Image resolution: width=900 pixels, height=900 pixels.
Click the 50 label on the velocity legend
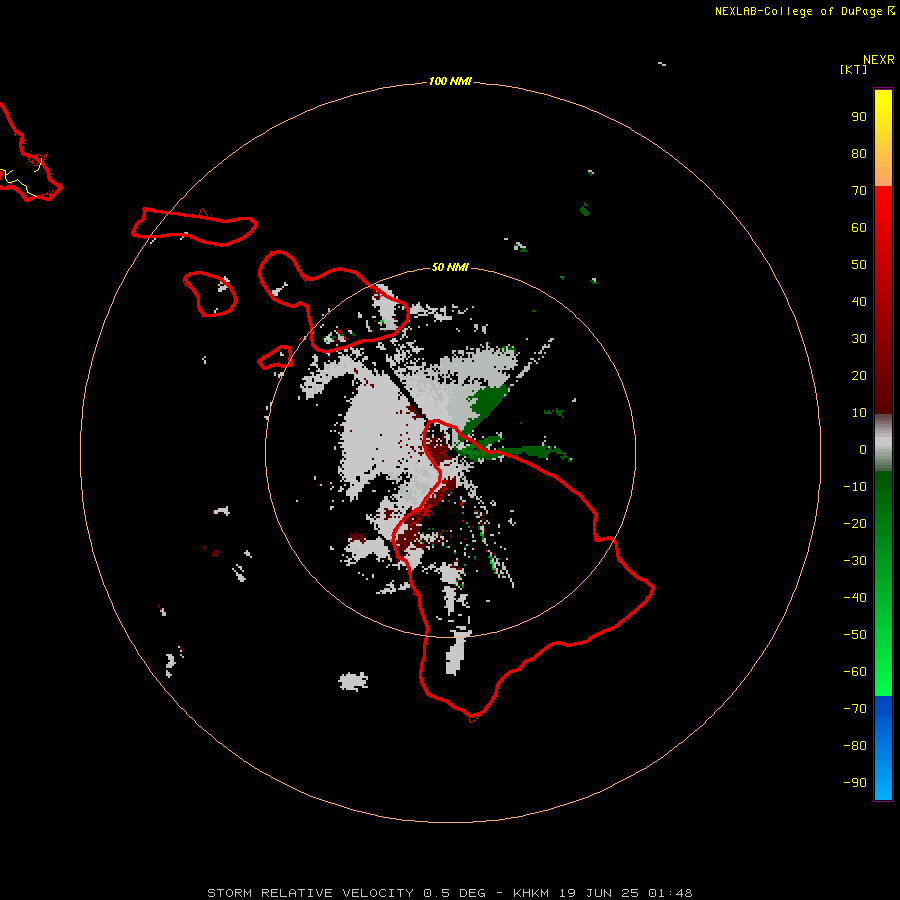click(x=859, y=265)
